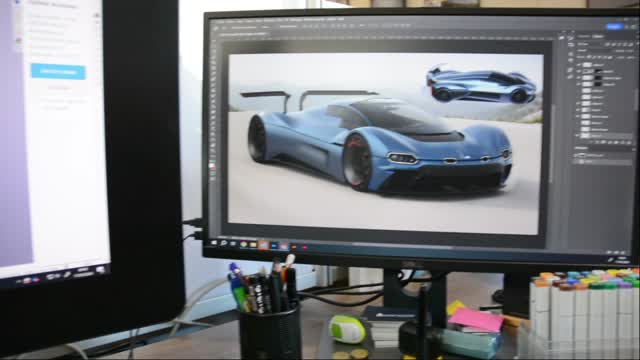This screenshot has width=640, height=360.
Task: Click the orange taskbar app icon
Action: point(294,247)
